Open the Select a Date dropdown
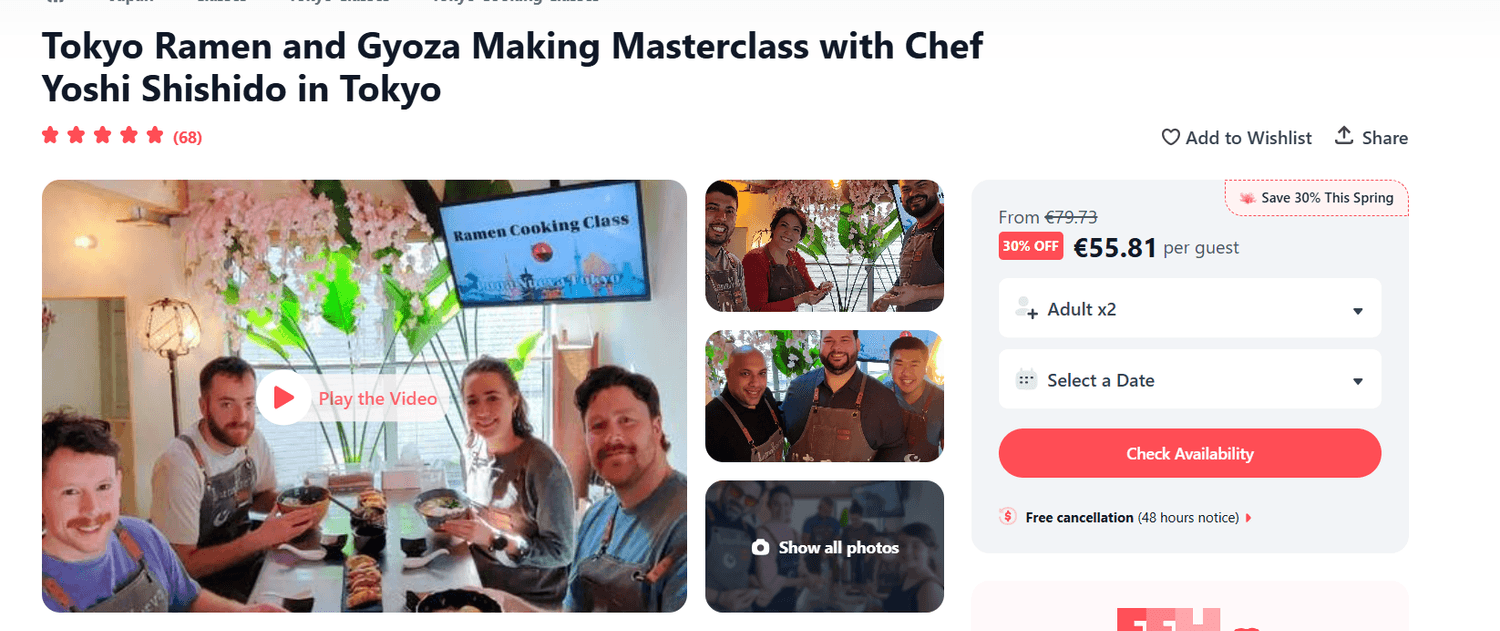Viewport: 1500px width, 631px height. point(1190,380)
